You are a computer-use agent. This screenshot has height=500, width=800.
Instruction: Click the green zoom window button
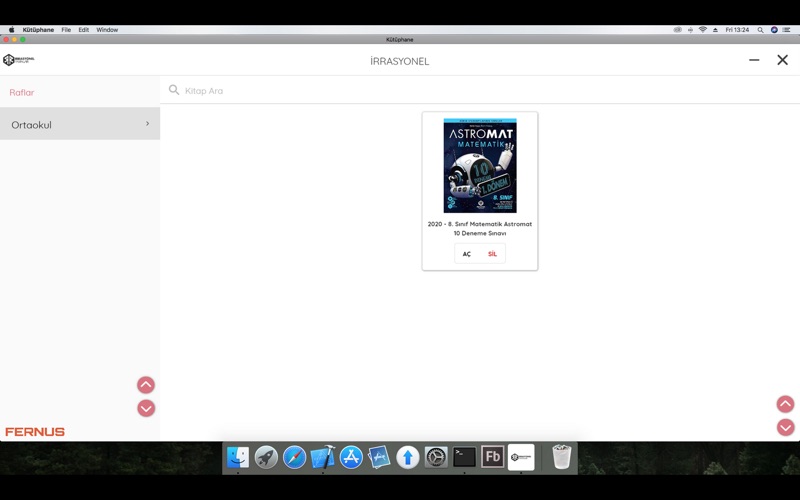coord(22,39)
